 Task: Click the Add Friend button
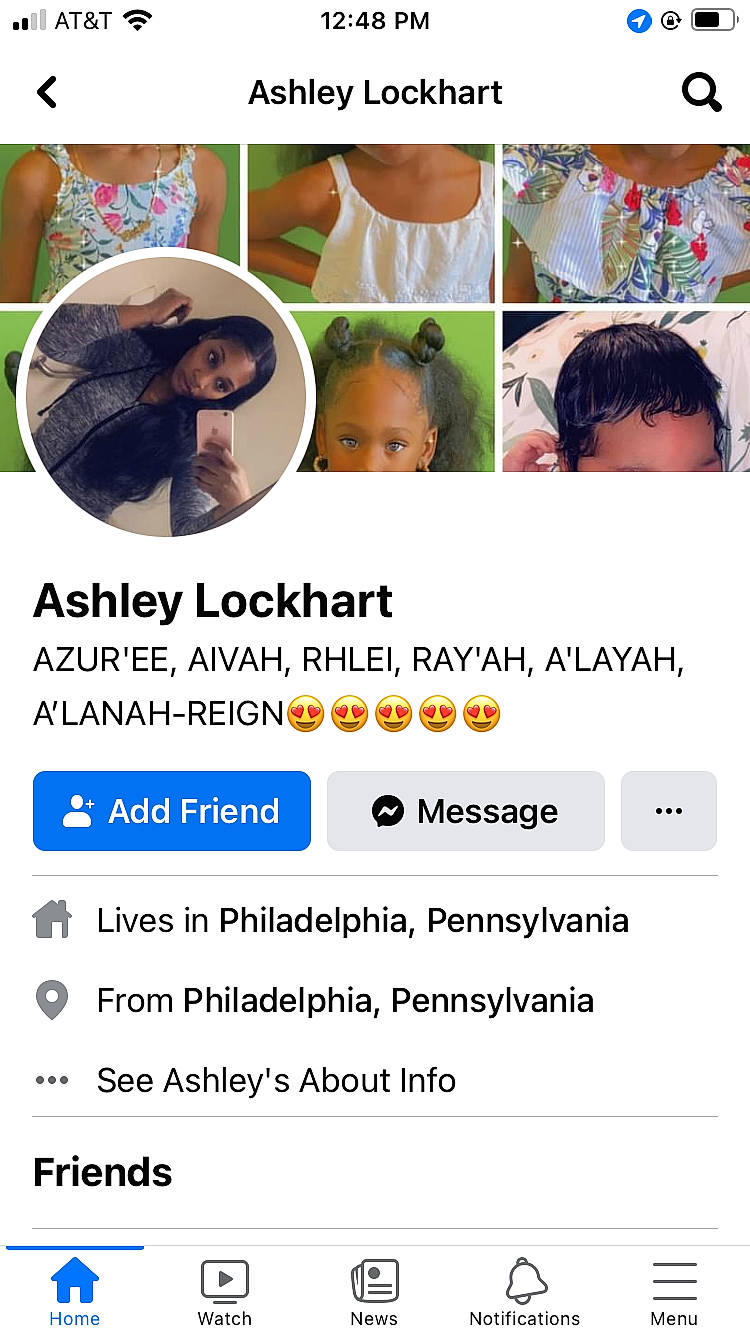pos(172,811)
